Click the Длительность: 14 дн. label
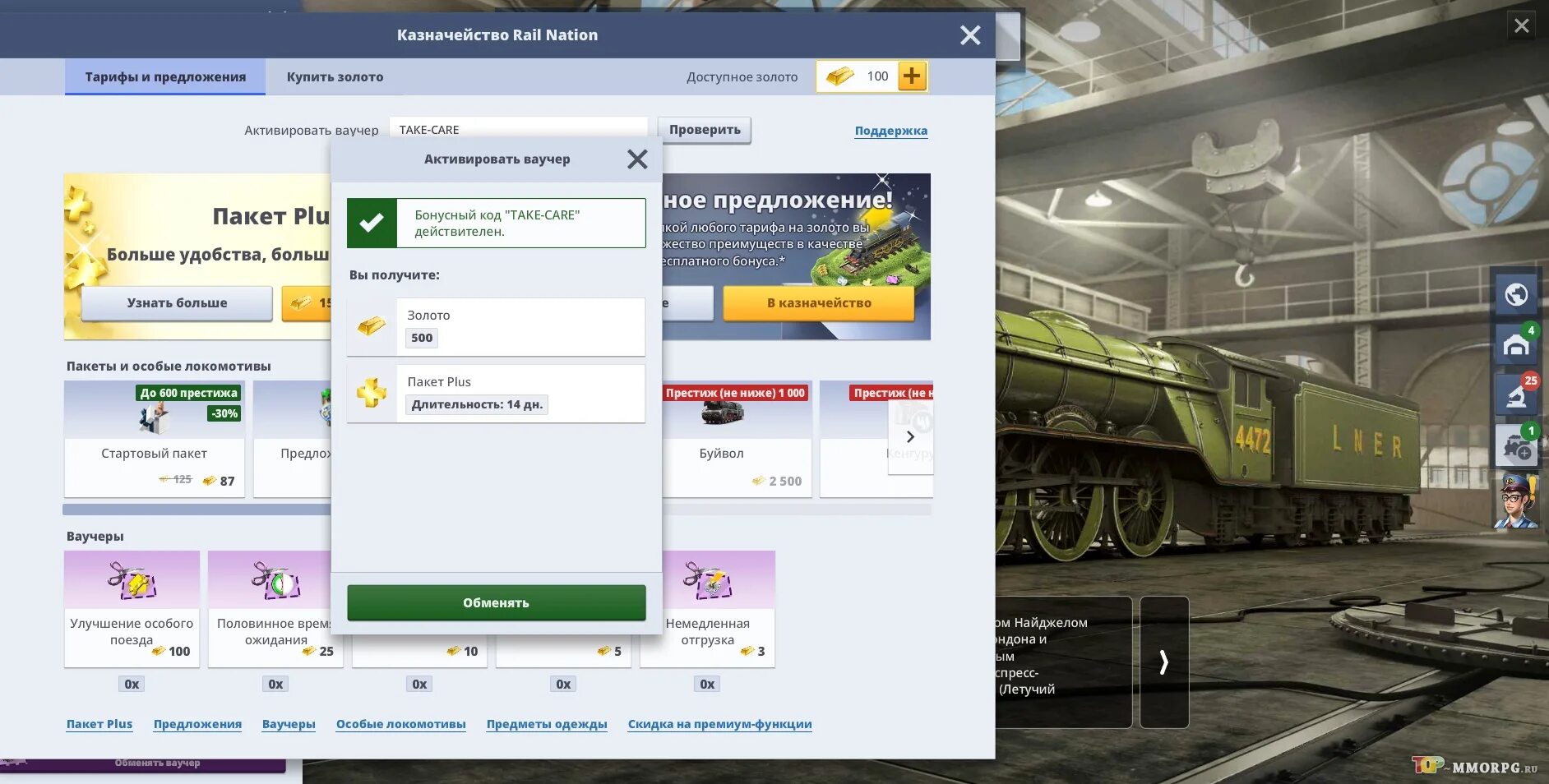This screenshot has height=784, width=1549. [x=477, y=404]
